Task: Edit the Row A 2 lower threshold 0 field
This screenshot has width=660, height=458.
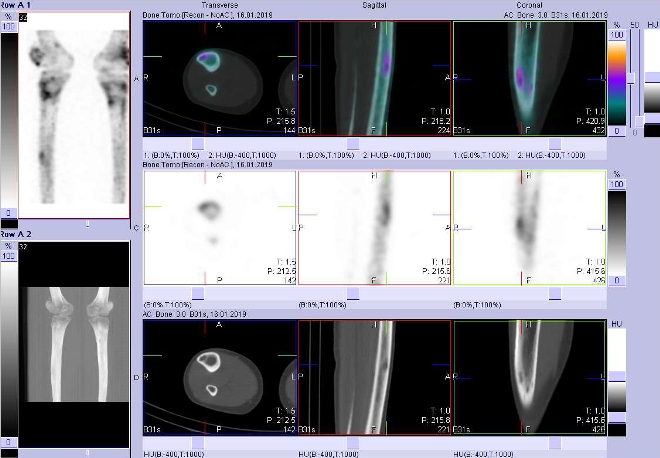Action: tap(9, 442)
